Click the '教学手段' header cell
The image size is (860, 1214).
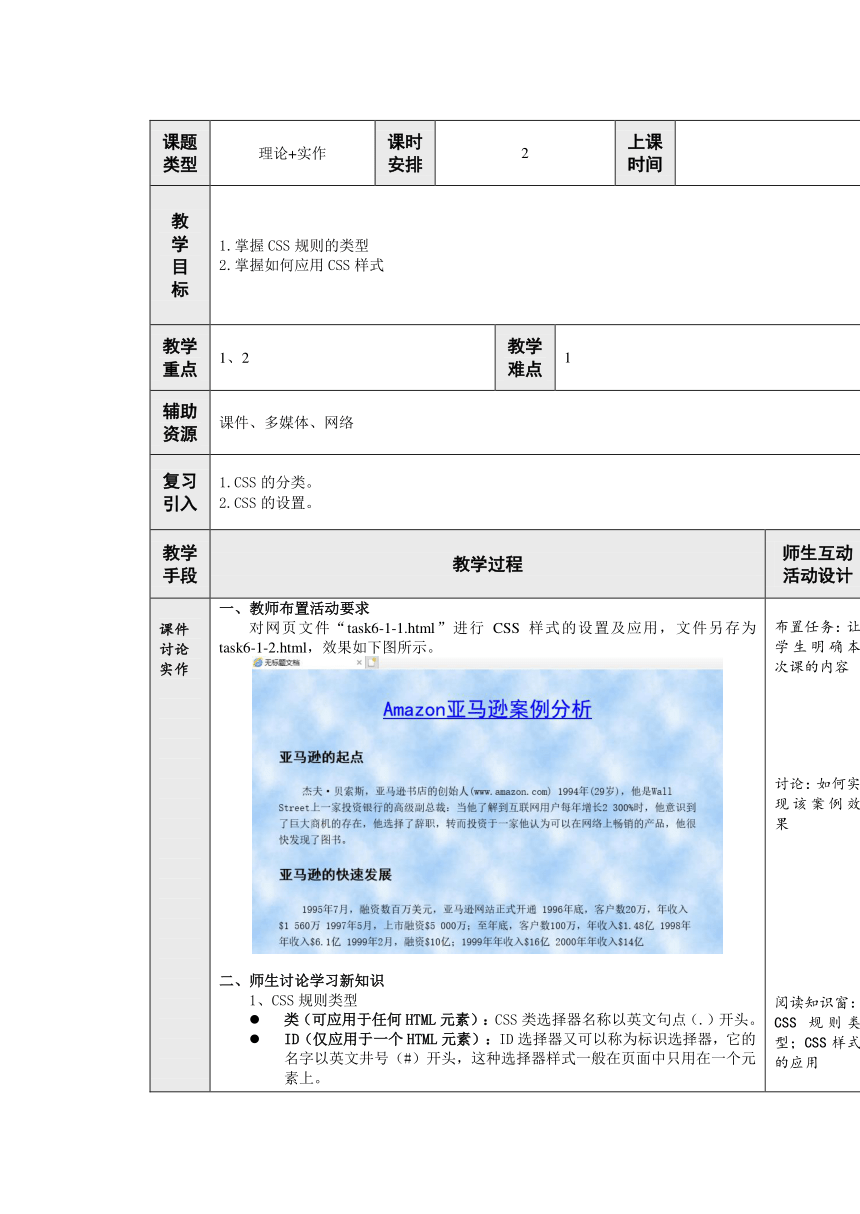180,564
